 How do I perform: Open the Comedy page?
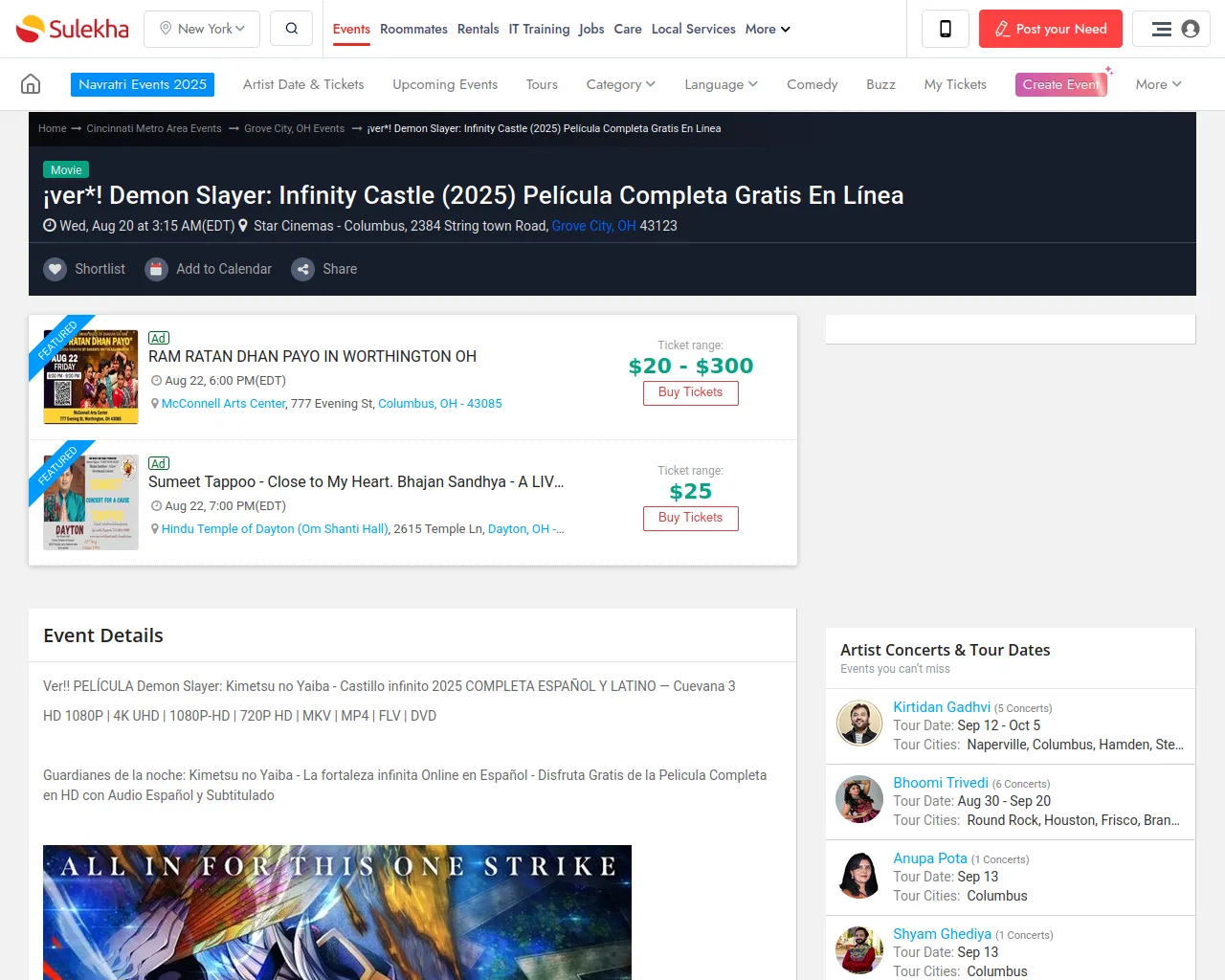[x=813, y=84]
